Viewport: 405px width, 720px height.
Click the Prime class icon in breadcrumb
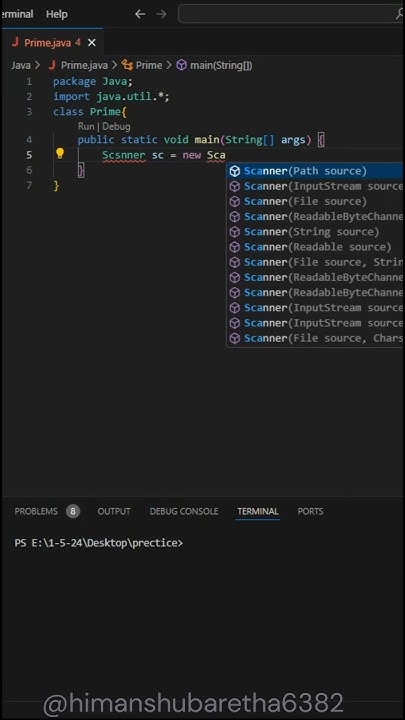tap(127, 65)
